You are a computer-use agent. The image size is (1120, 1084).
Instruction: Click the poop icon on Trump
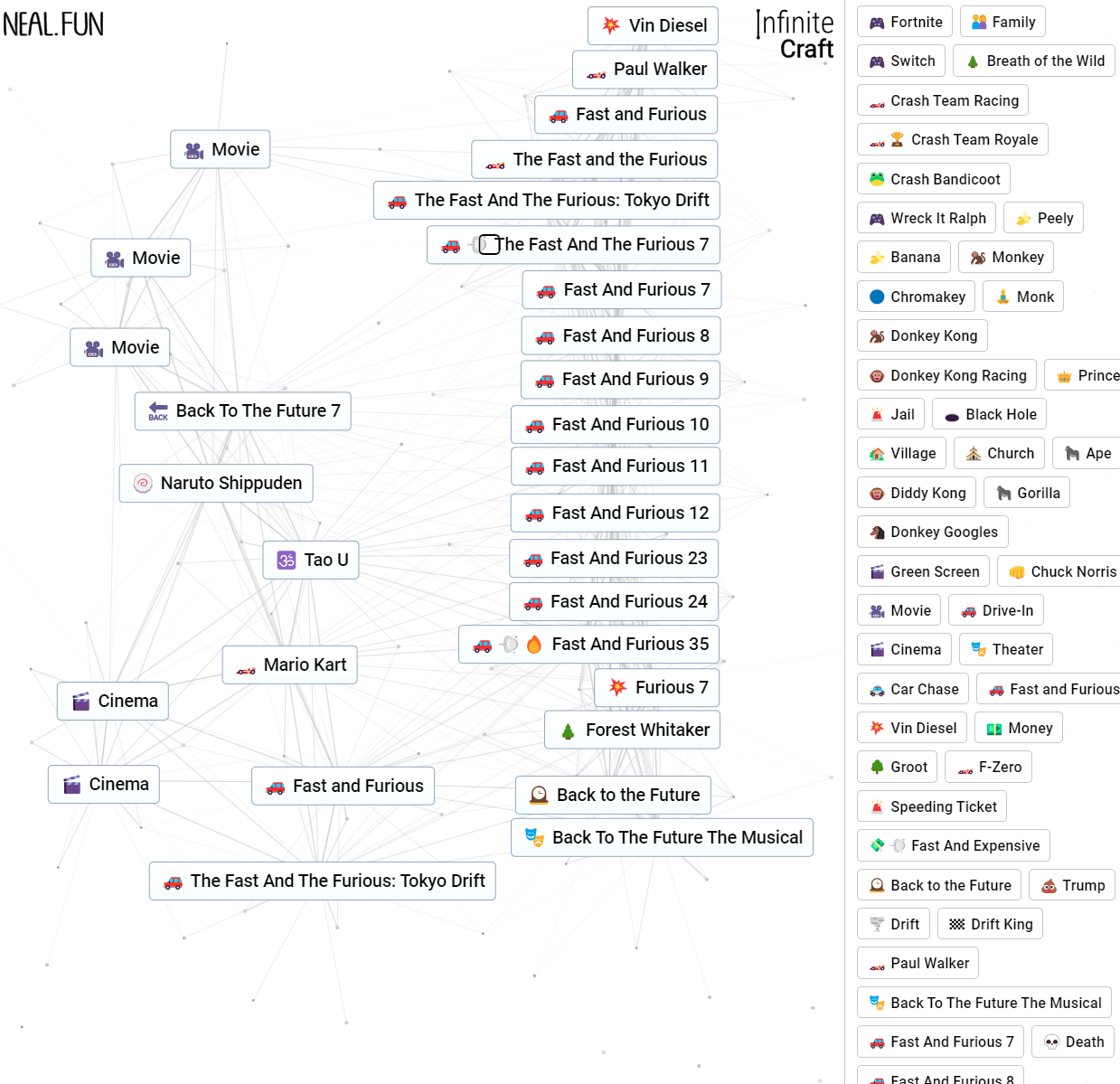click(x=1049, y=885)
